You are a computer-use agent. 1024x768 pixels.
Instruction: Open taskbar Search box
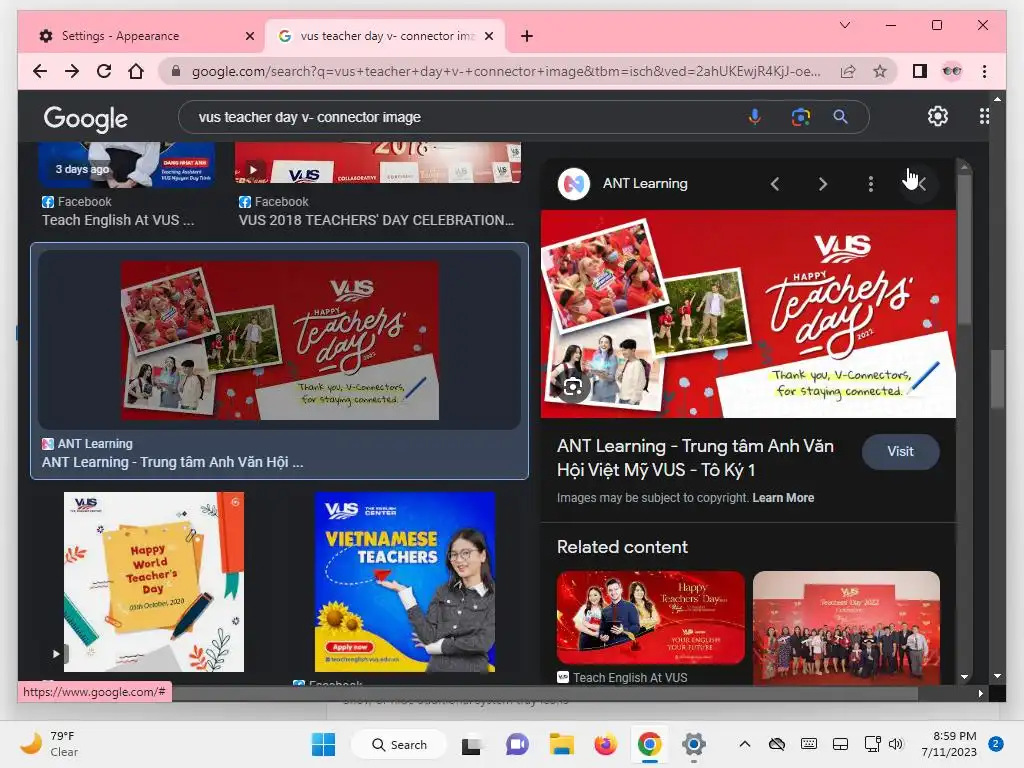point(399,744)
